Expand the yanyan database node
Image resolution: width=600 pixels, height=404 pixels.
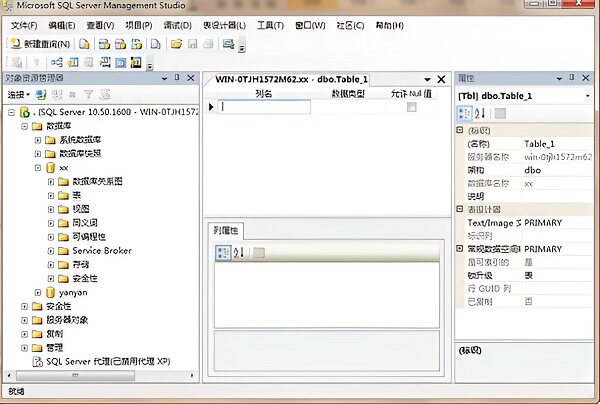38,293
